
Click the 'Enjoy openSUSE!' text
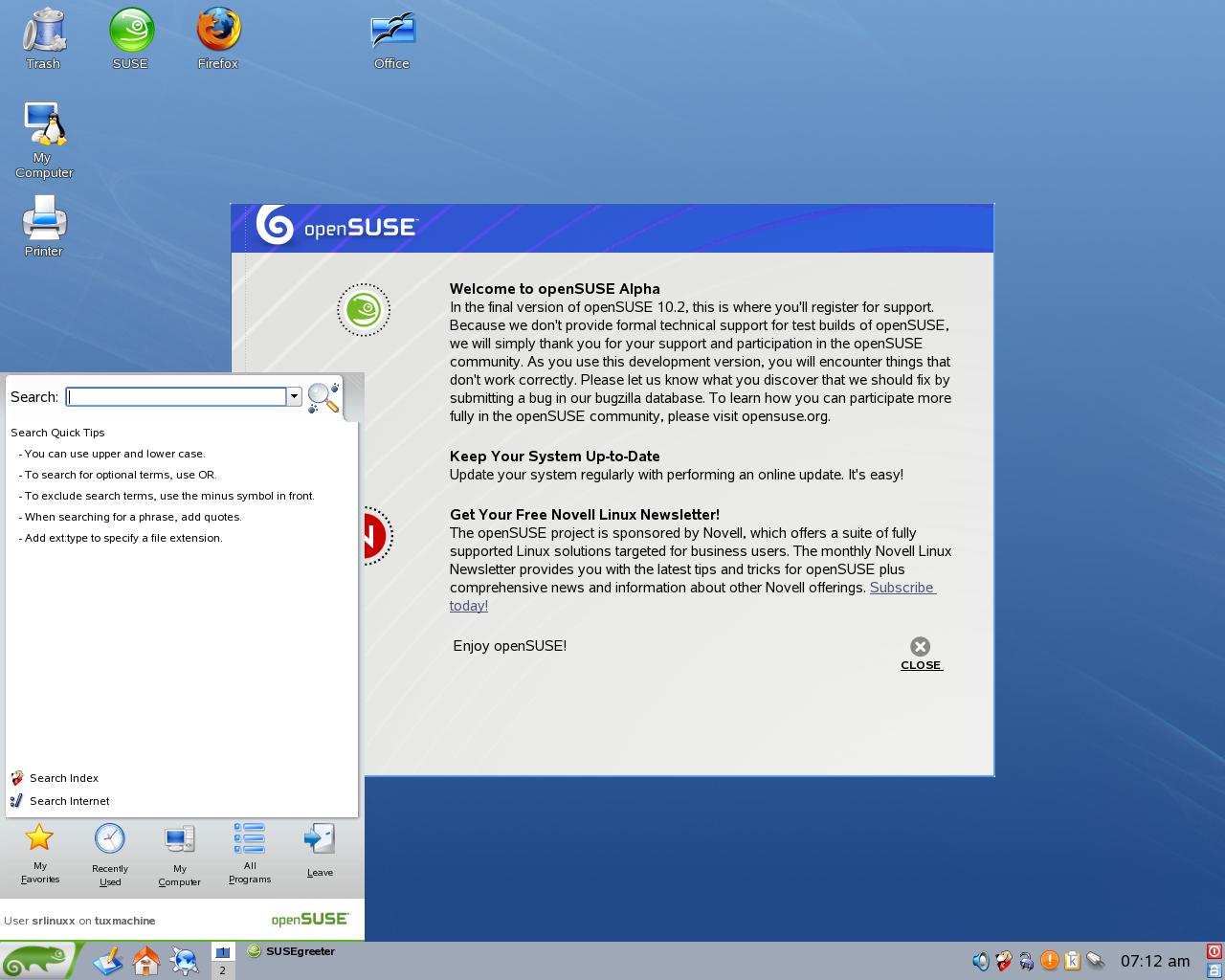pyautogui.click(x=510, y=646)
